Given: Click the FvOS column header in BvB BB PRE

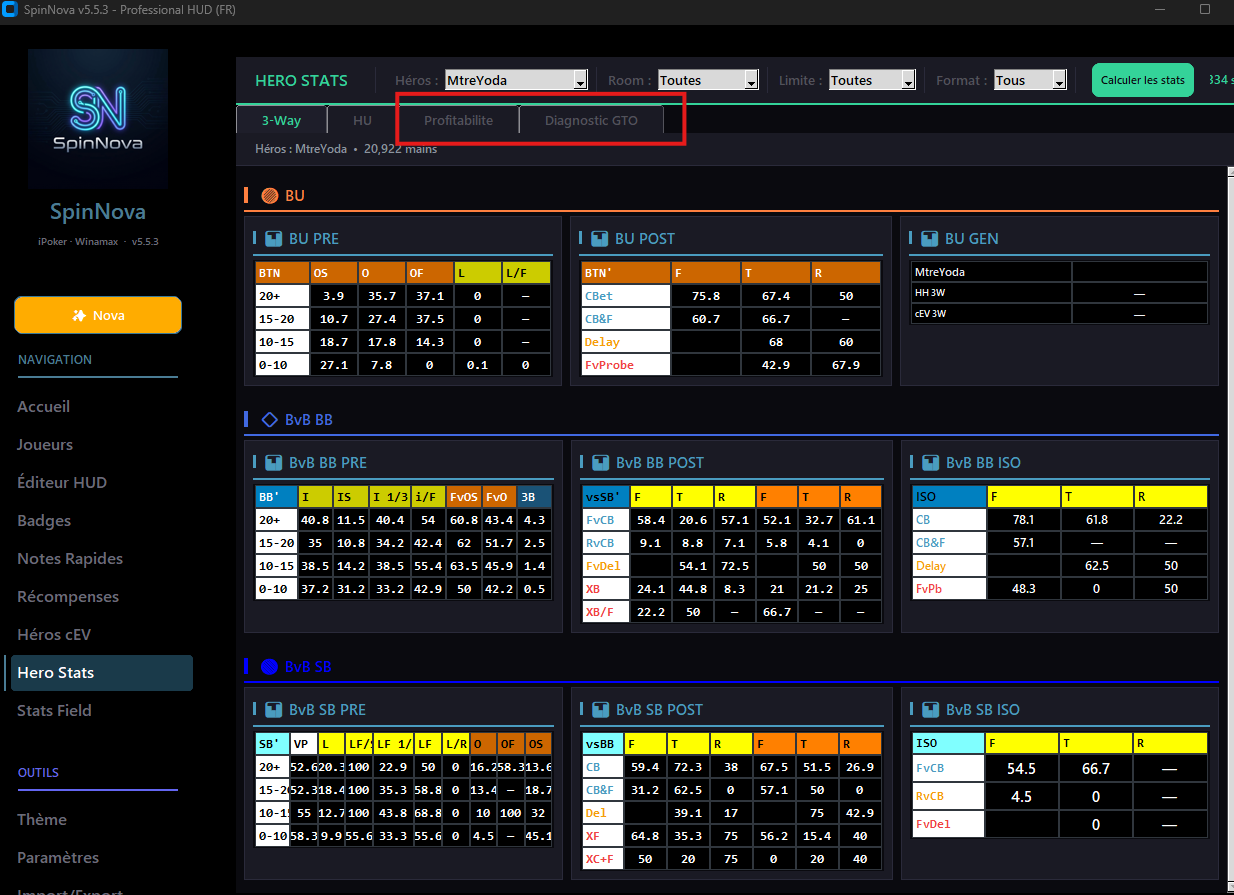Looking at the screenshot, I should point(465,496).
